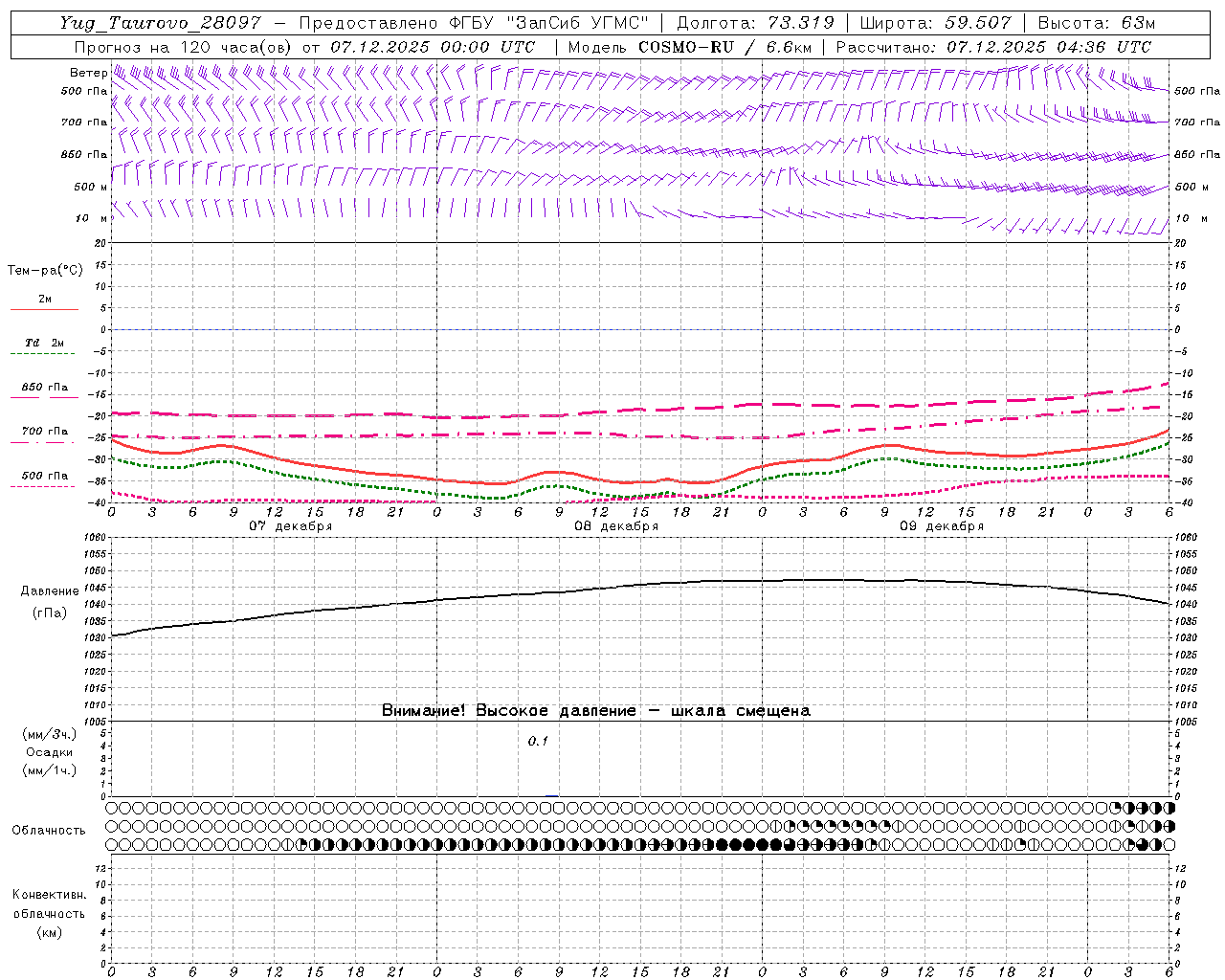
Task: Click the (мм/1ч.) precipitation unit label
Action: pyautogui.click(x=50, y=770)
